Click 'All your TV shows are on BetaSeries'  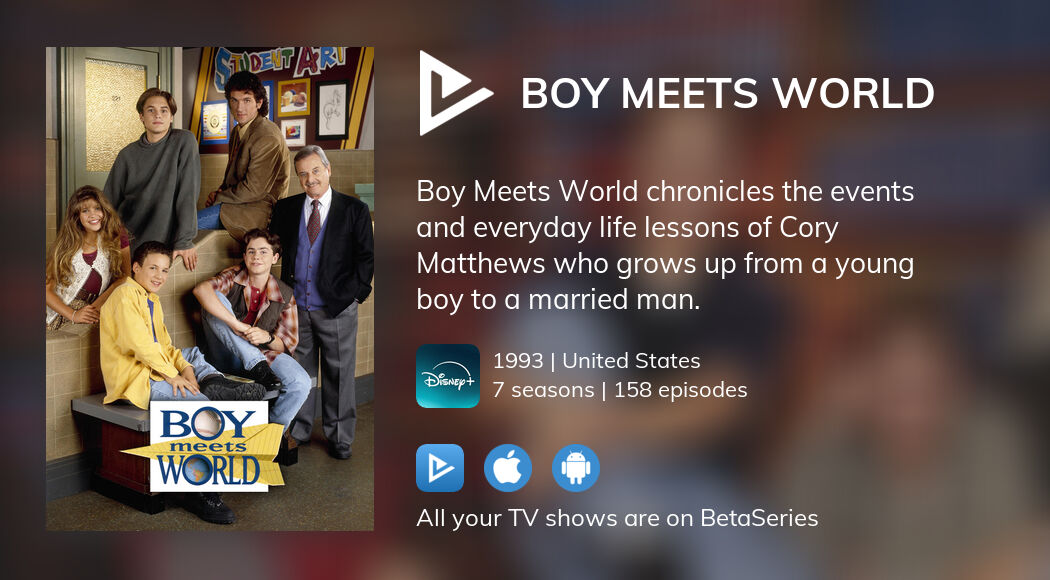click(x=617, y=518)
